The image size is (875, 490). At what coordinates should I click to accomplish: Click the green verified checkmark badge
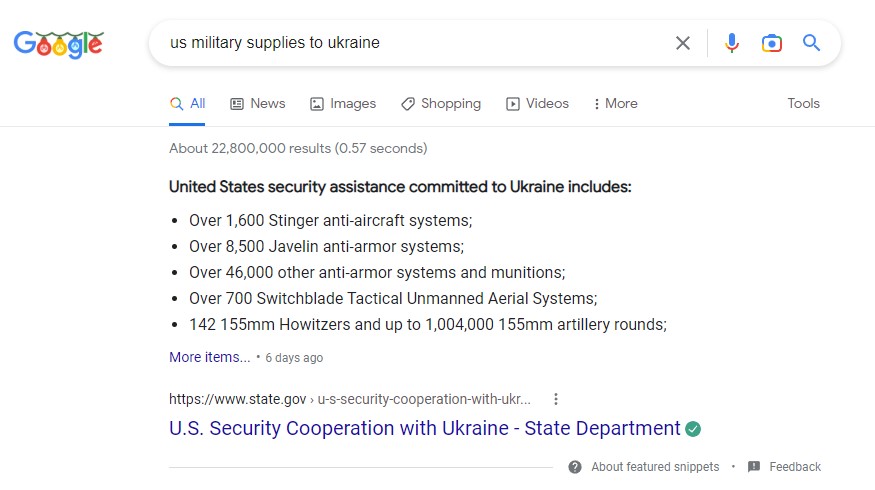pos(693,429)
